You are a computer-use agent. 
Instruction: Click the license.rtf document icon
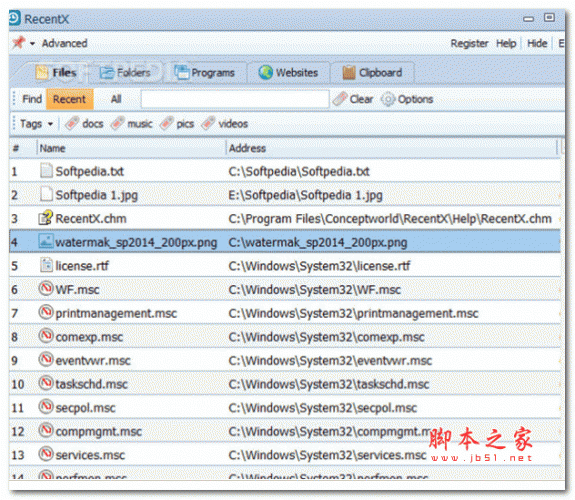point(46,265)
